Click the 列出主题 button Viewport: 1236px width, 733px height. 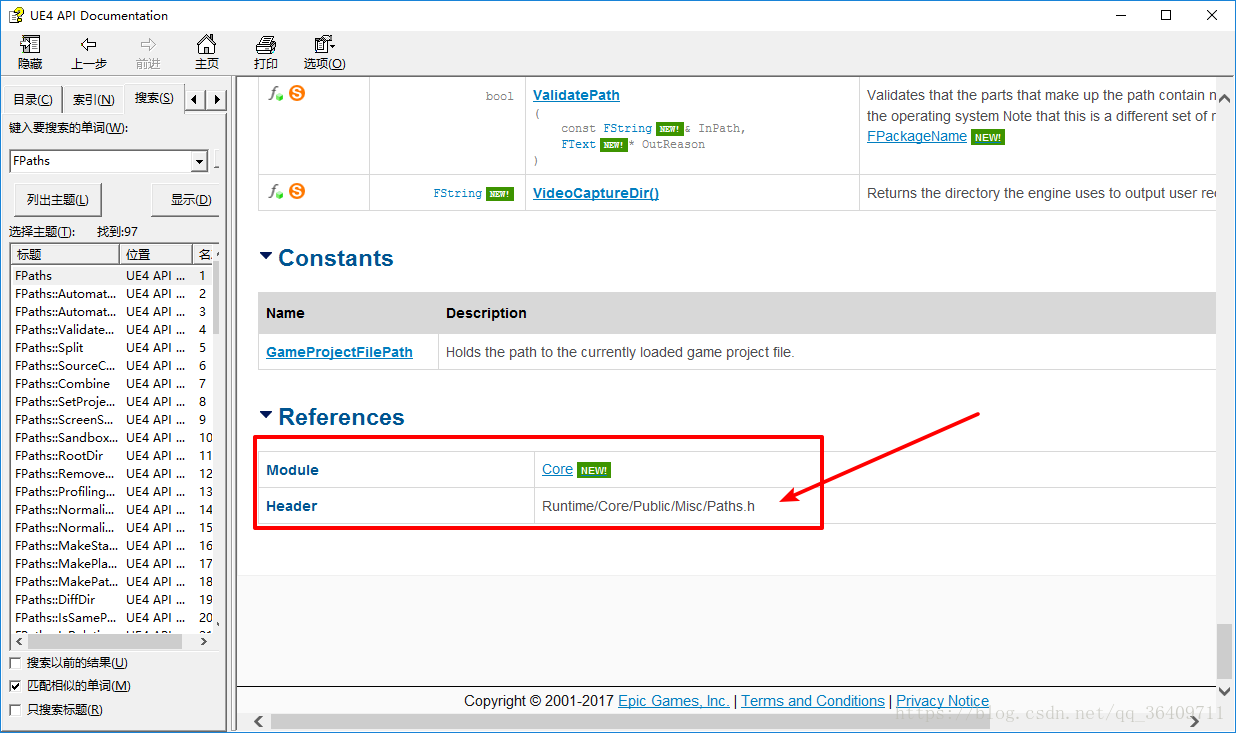[58, 200]
